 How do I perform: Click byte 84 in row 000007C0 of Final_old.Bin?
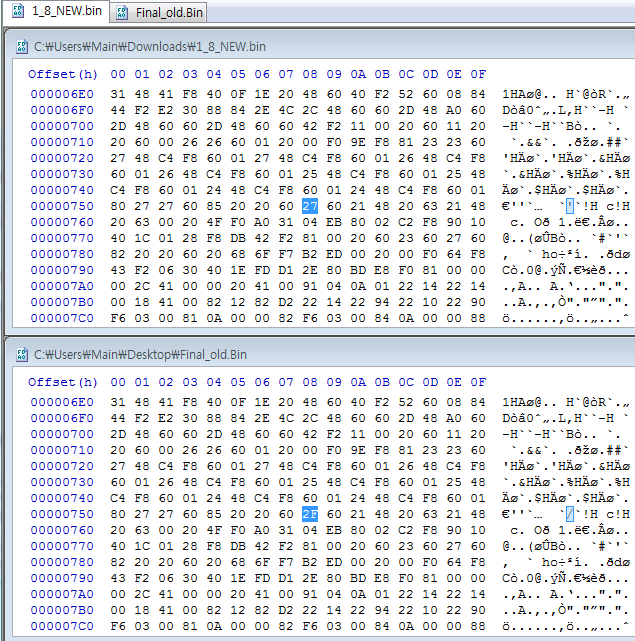pyautogui.click(x=382, y=626)
